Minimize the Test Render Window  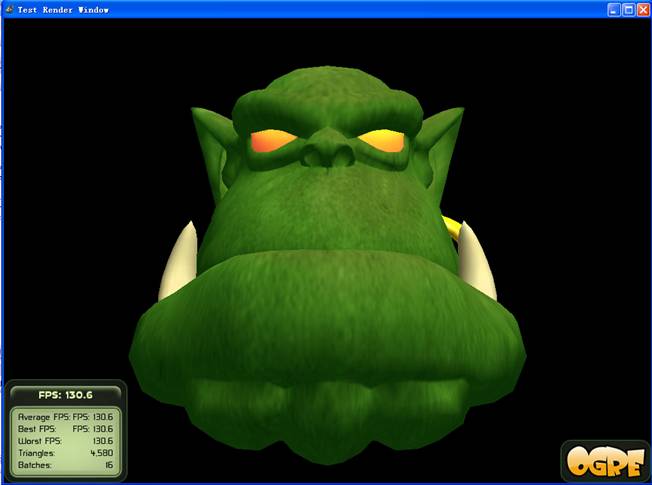click(614, 10)
